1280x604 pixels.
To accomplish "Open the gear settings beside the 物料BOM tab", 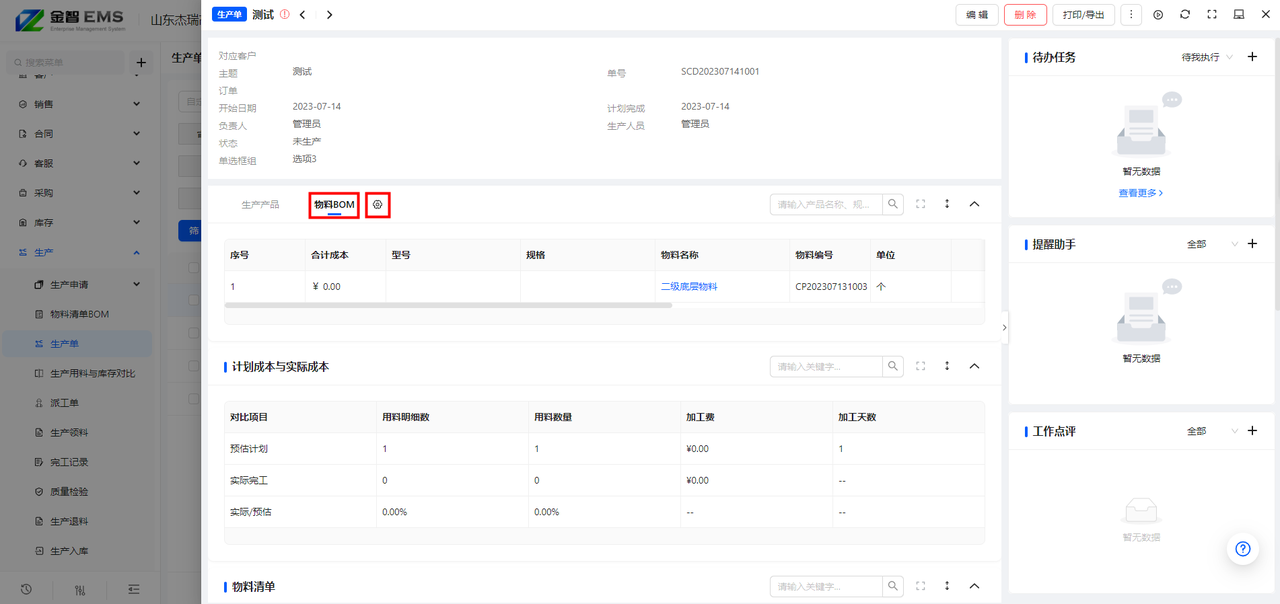I will point(378,205).
